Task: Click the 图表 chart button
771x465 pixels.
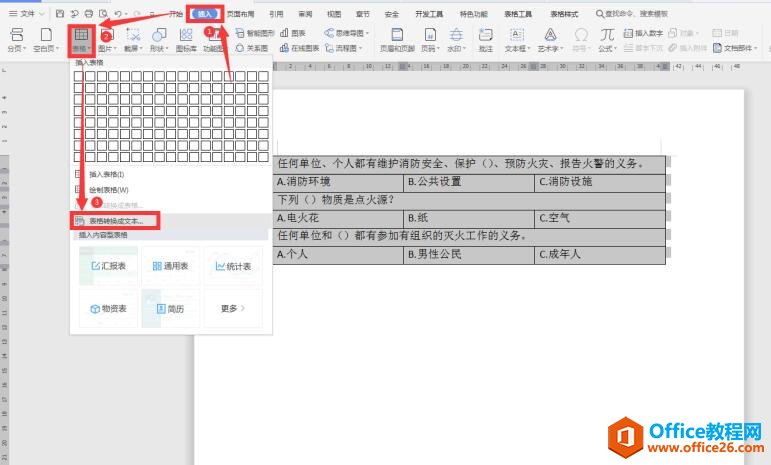Action: click(293, 33)
